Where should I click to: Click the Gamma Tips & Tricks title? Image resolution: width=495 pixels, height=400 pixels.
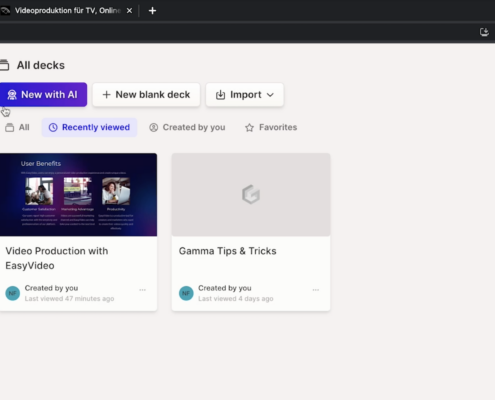coord(228,251)
